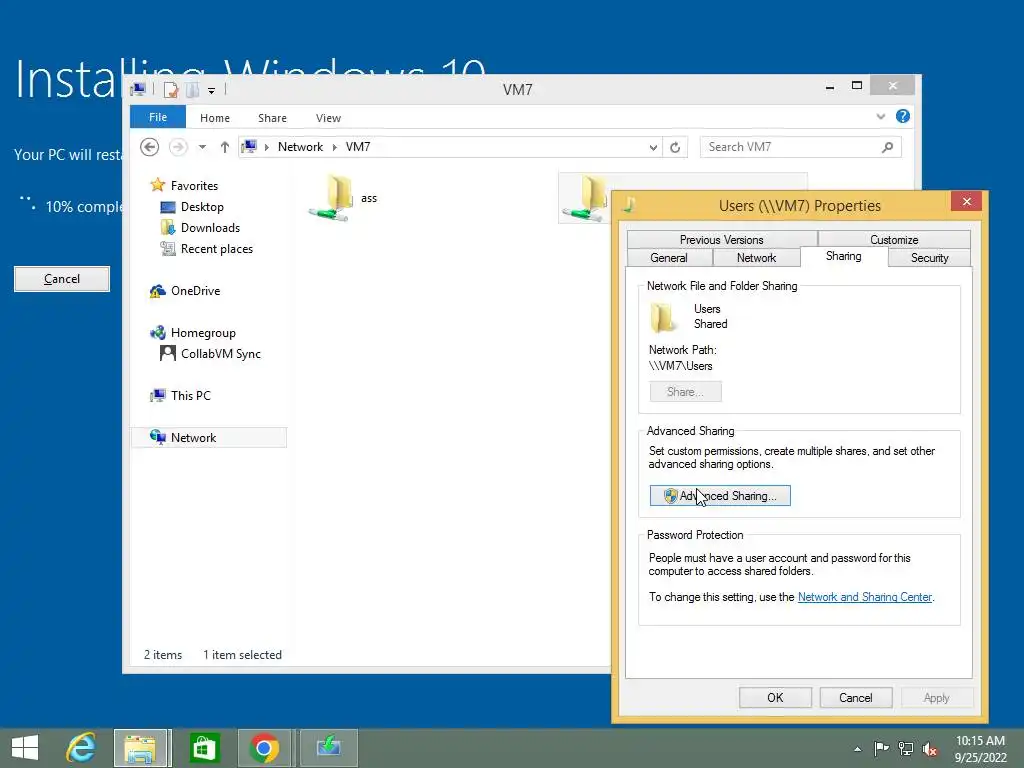1024x768 pixels.
Task: Open Explorer help question mark
Action: [903, 116]
